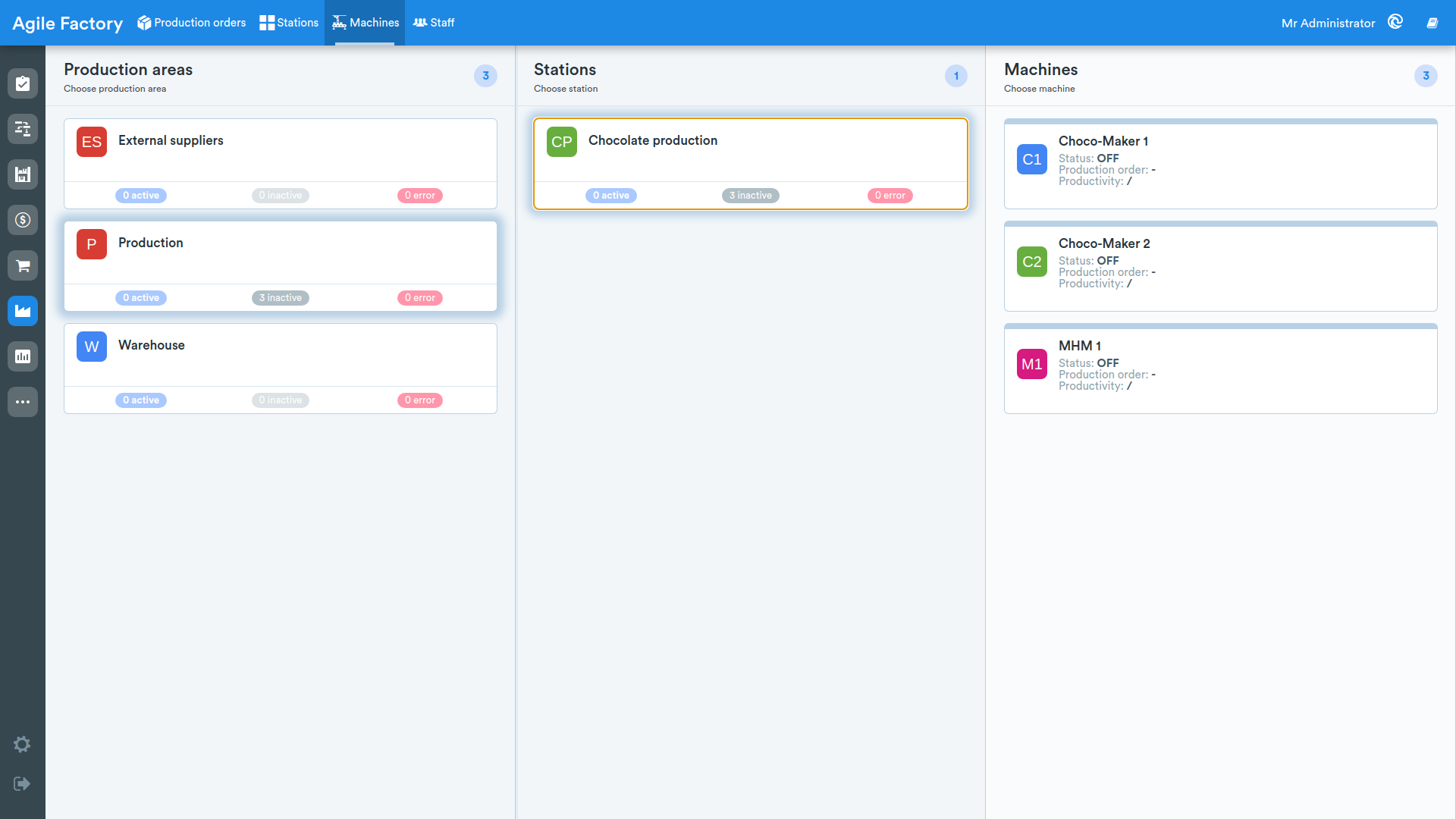Open the dollar finance sidebar icon
The width and height of the screenshot is (1456, 819).
(23, 220)
